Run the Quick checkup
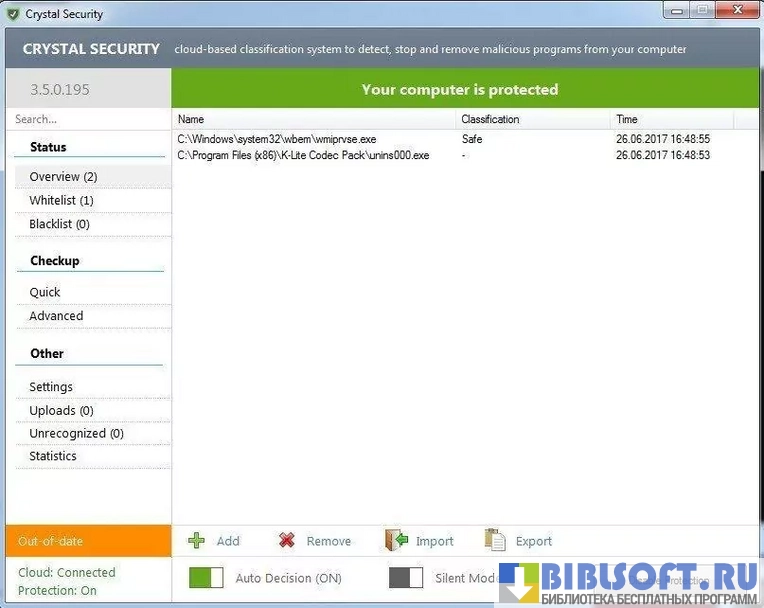This screenshot has height=608, width=764. [45, 292]
